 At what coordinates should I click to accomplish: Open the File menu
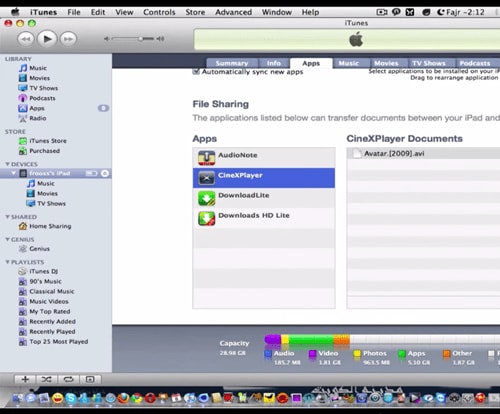pyautogui.click(x=74, y=12)
